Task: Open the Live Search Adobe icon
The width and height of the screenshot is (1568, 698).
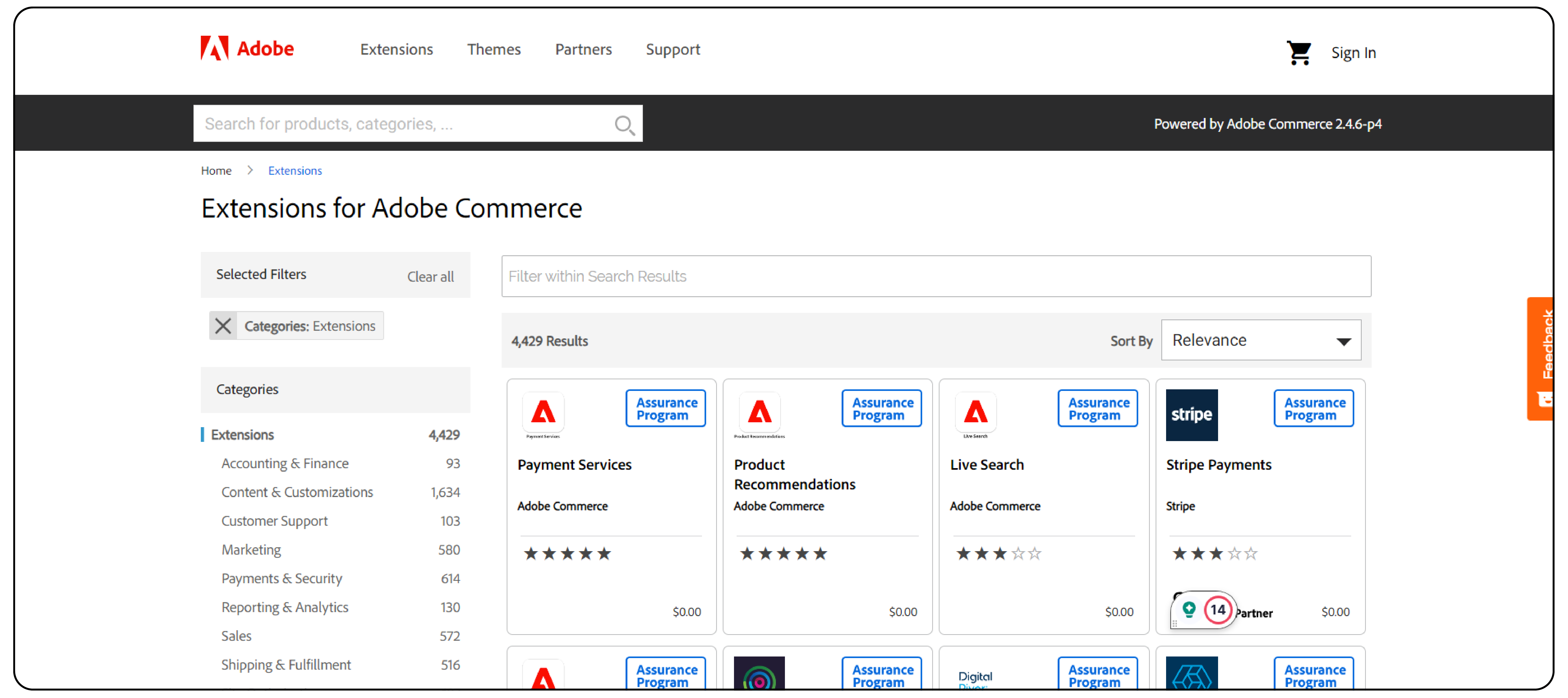Action: click(975, 415)
